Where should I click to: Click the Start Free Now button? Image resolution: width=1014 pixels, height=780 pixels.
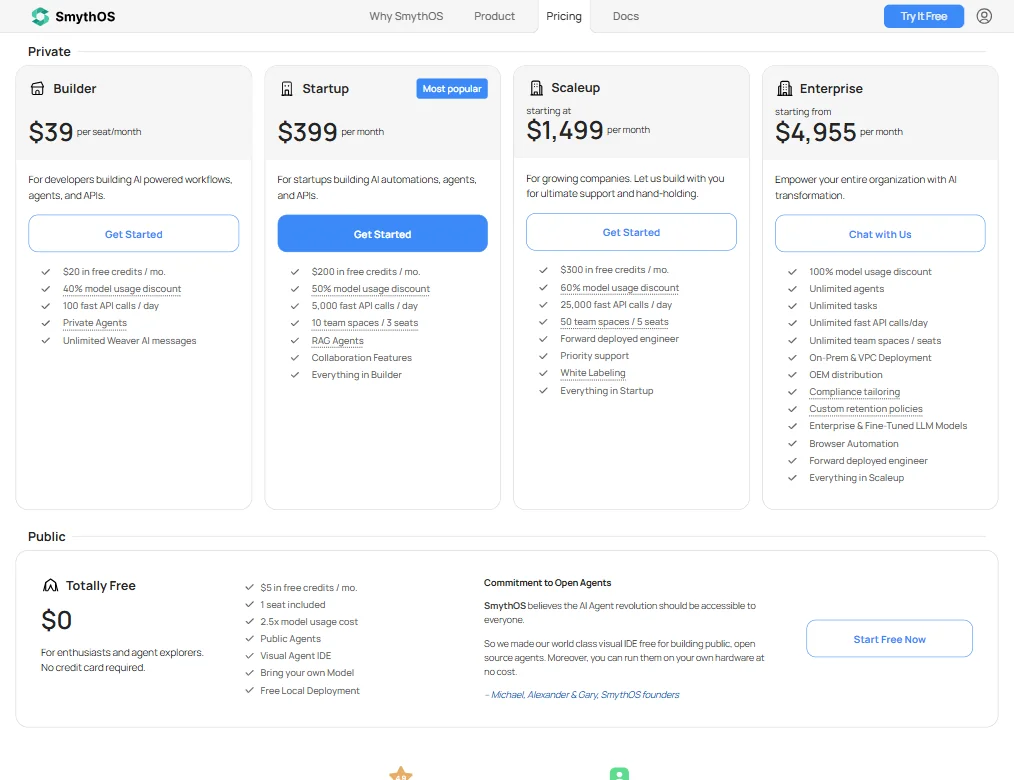(889, 638)
